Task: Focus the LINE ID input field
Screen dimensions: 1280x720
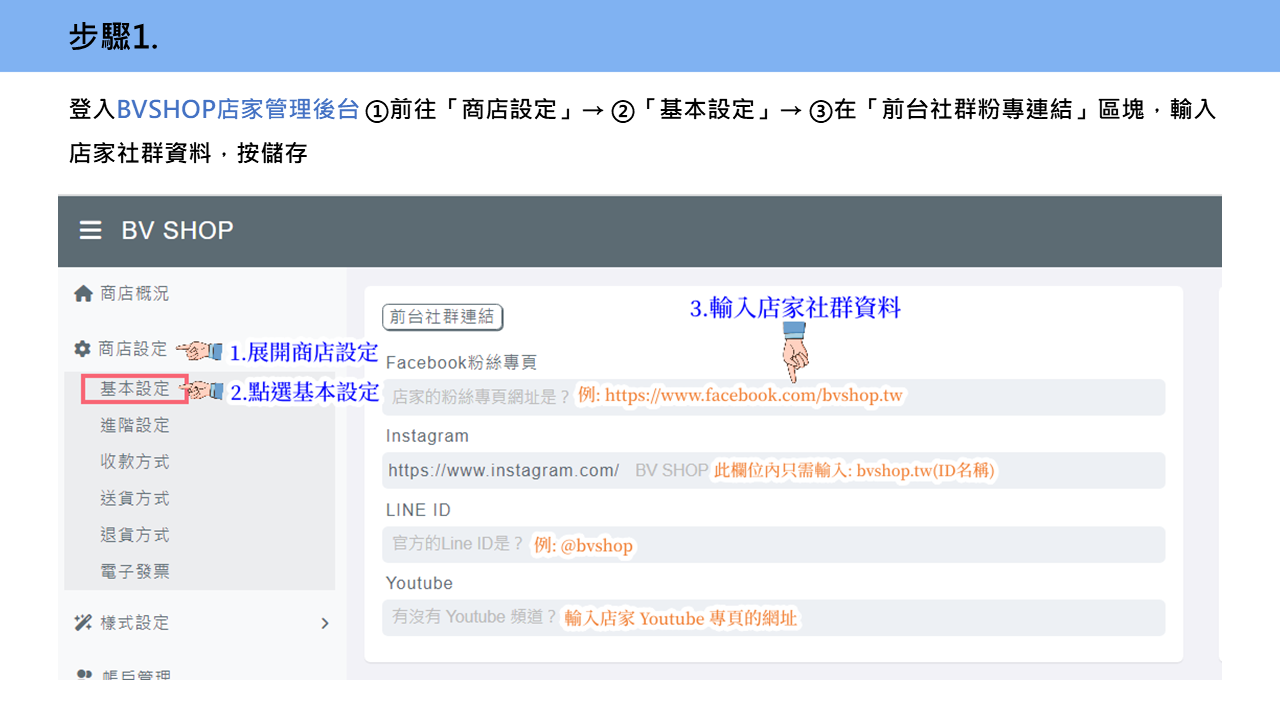Action: pyautogui.click(x=774, y=545)
